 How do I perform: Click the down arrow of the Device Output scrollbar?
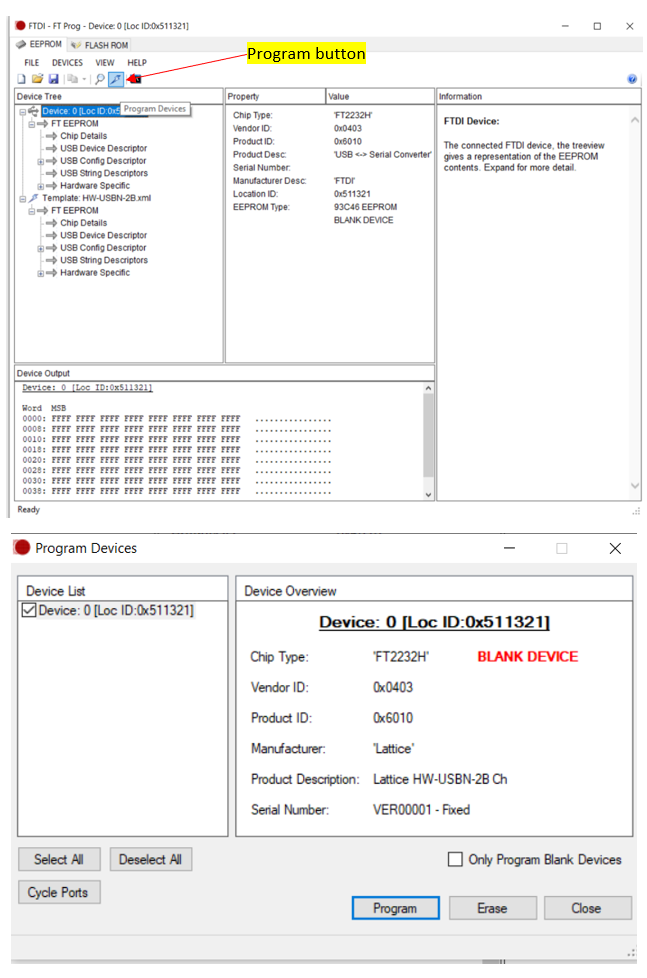[428, 495]
